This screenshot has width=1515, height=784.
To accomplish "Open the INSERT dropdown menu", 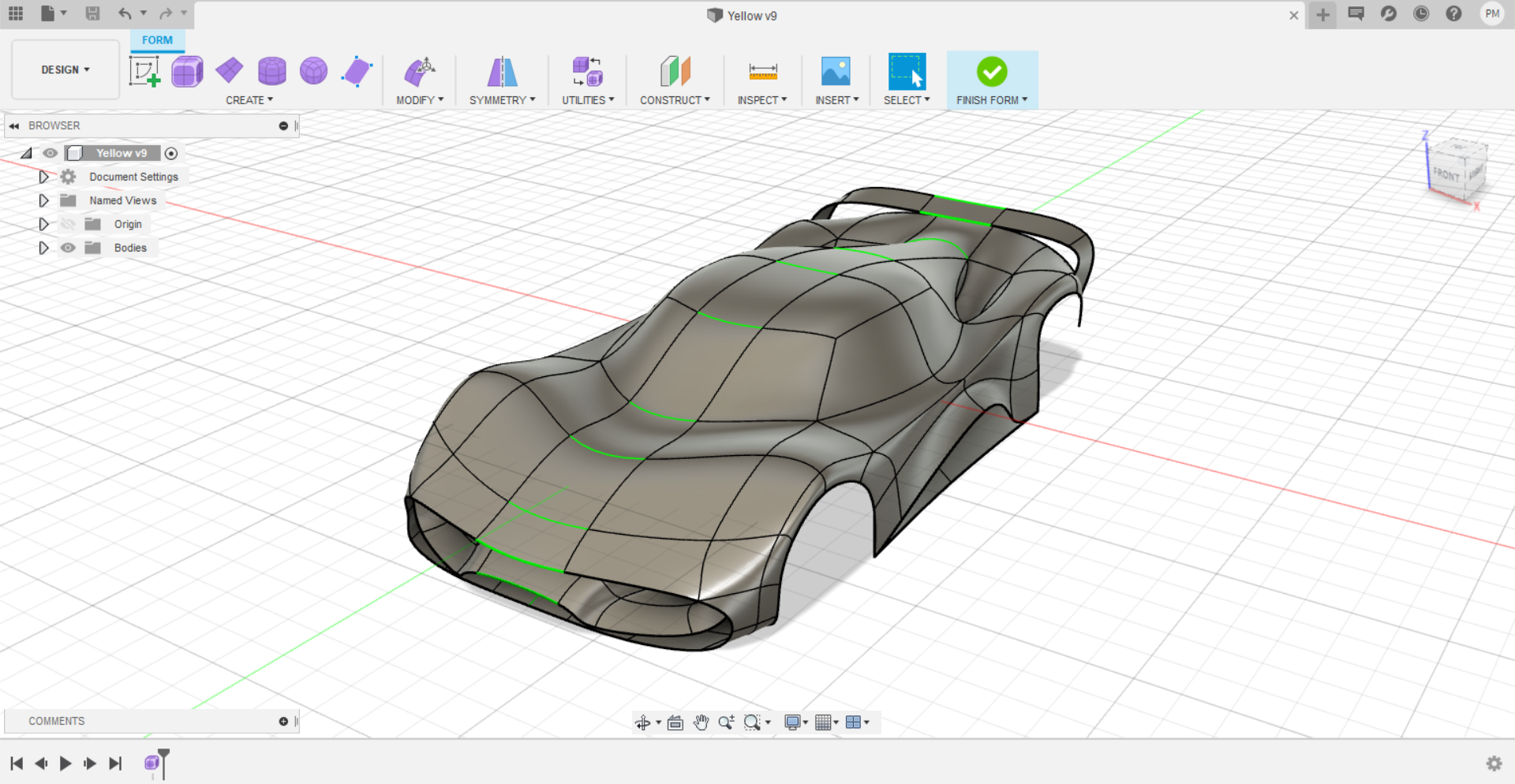I will tap(836, 100).
